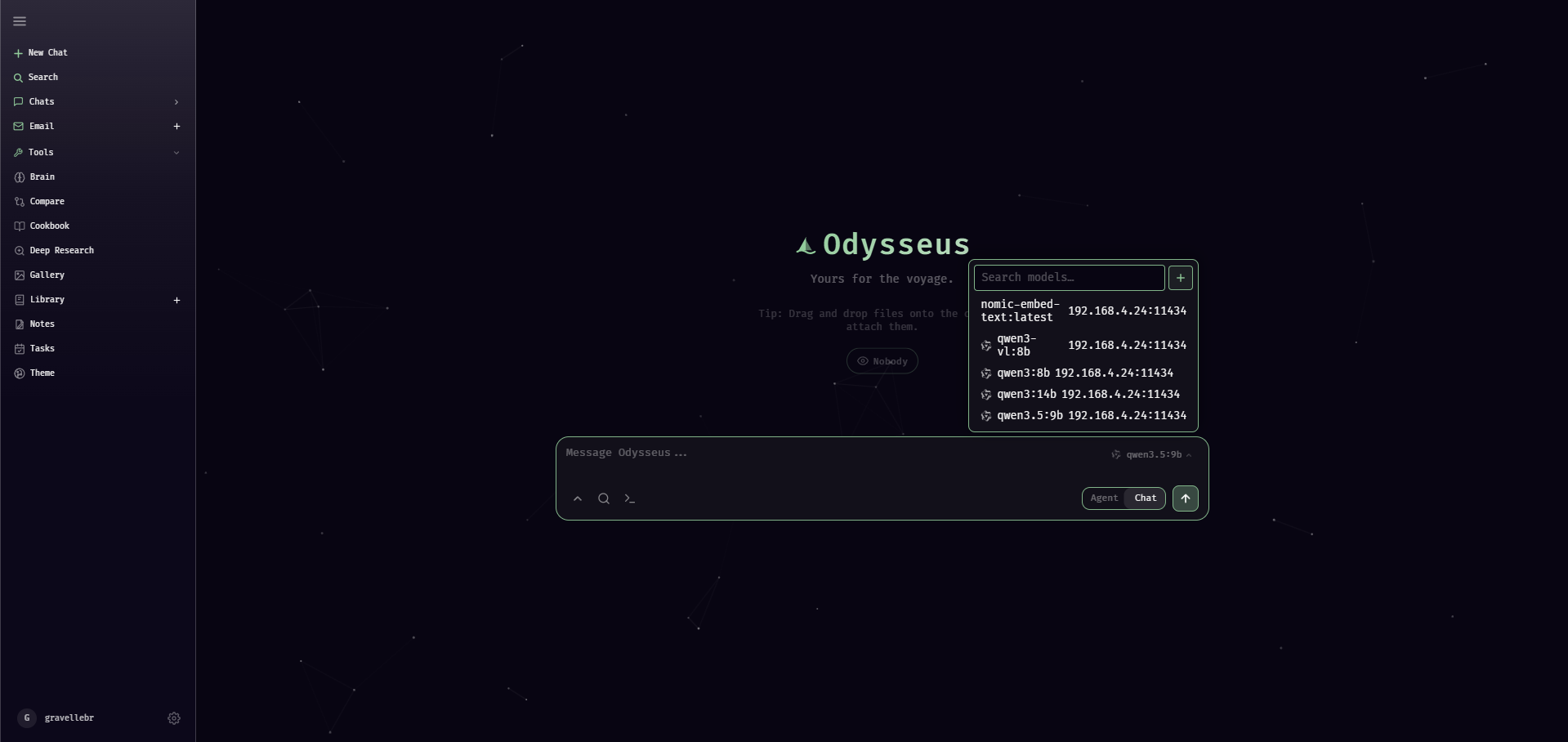Click the Tasks calendar icon
The image size is (1568, 742).
point(20,349)
